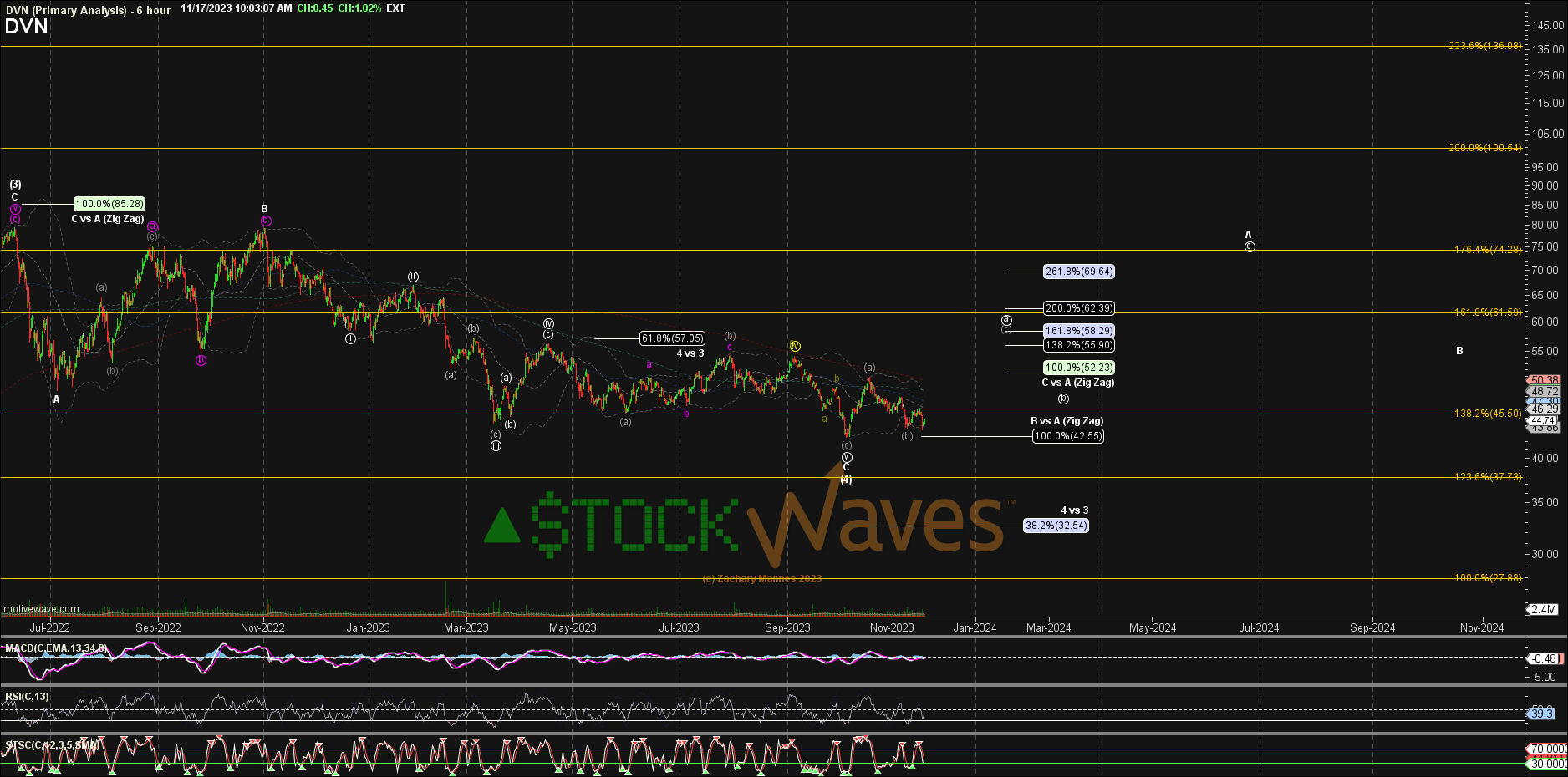1568x777 pixels.
Task: Select the magenta circled C marker under B
Action: 266,221
